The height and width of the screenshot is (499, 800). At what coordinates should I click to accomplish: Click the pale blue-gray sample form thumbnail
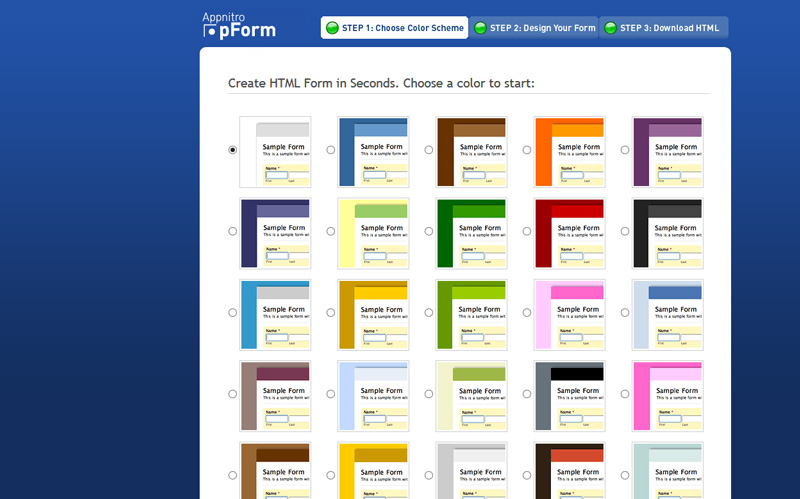point(667,315)
